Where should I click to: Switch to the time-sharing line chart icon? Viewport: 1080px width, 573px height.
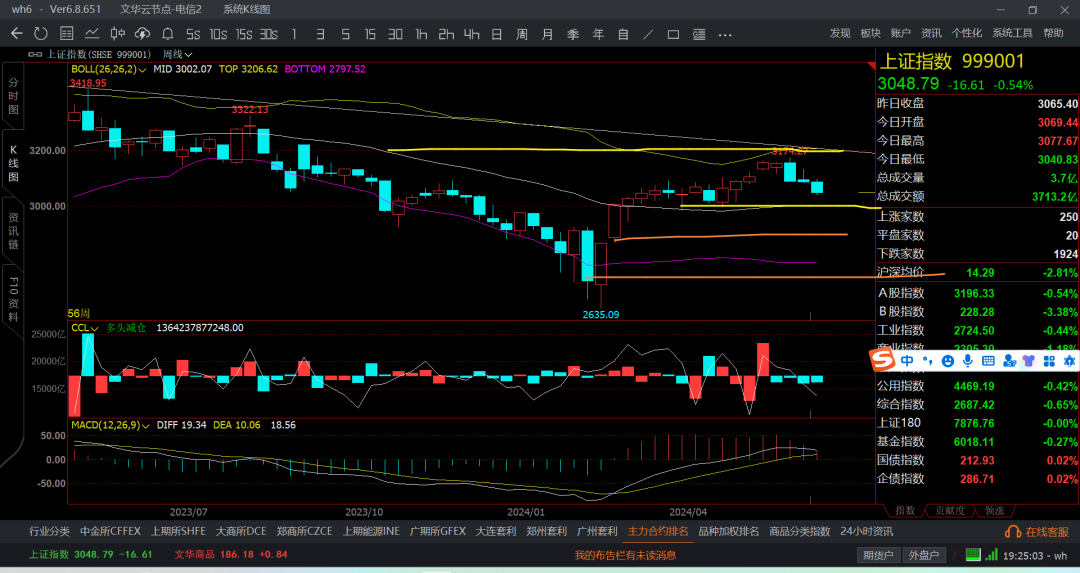(92, 34)
